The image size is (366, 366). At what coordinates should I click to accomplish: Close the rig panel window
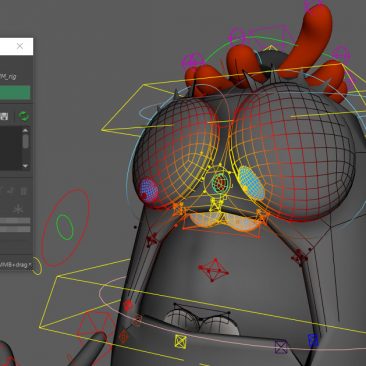point(20,46)
